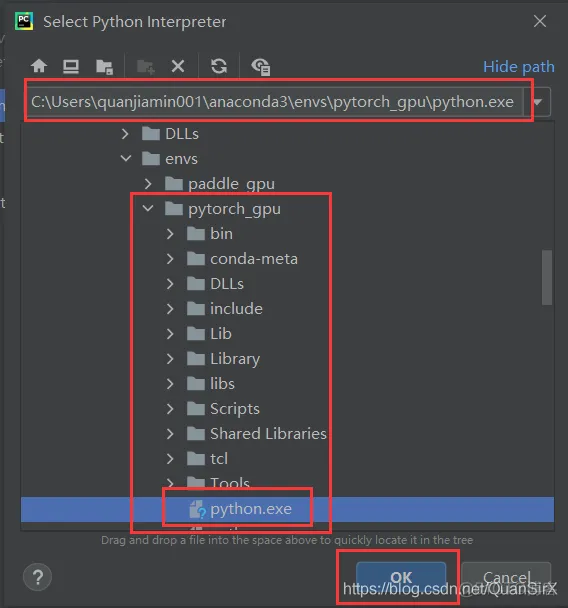
Task: Select the include folder name
Action: pyautogui.click(x=236, y=309)
